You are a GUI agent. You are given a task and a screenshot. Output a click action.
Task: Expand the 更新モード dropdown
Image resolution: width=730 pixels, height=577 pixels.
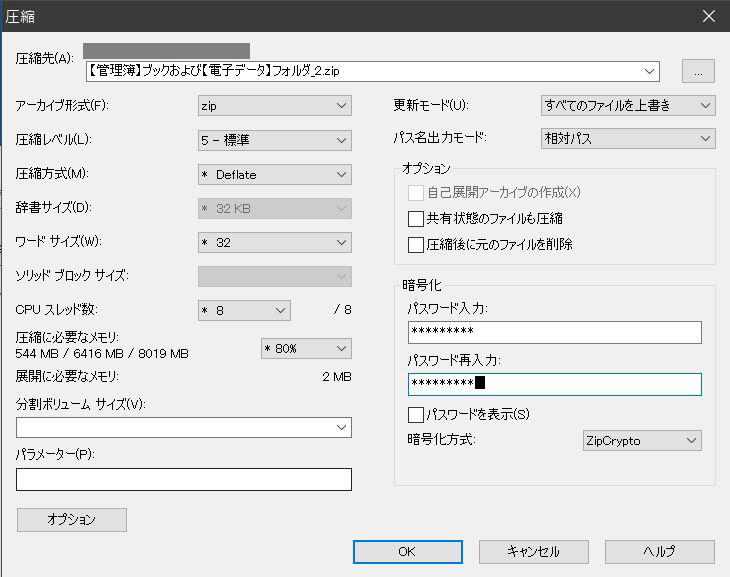point(628,105)
